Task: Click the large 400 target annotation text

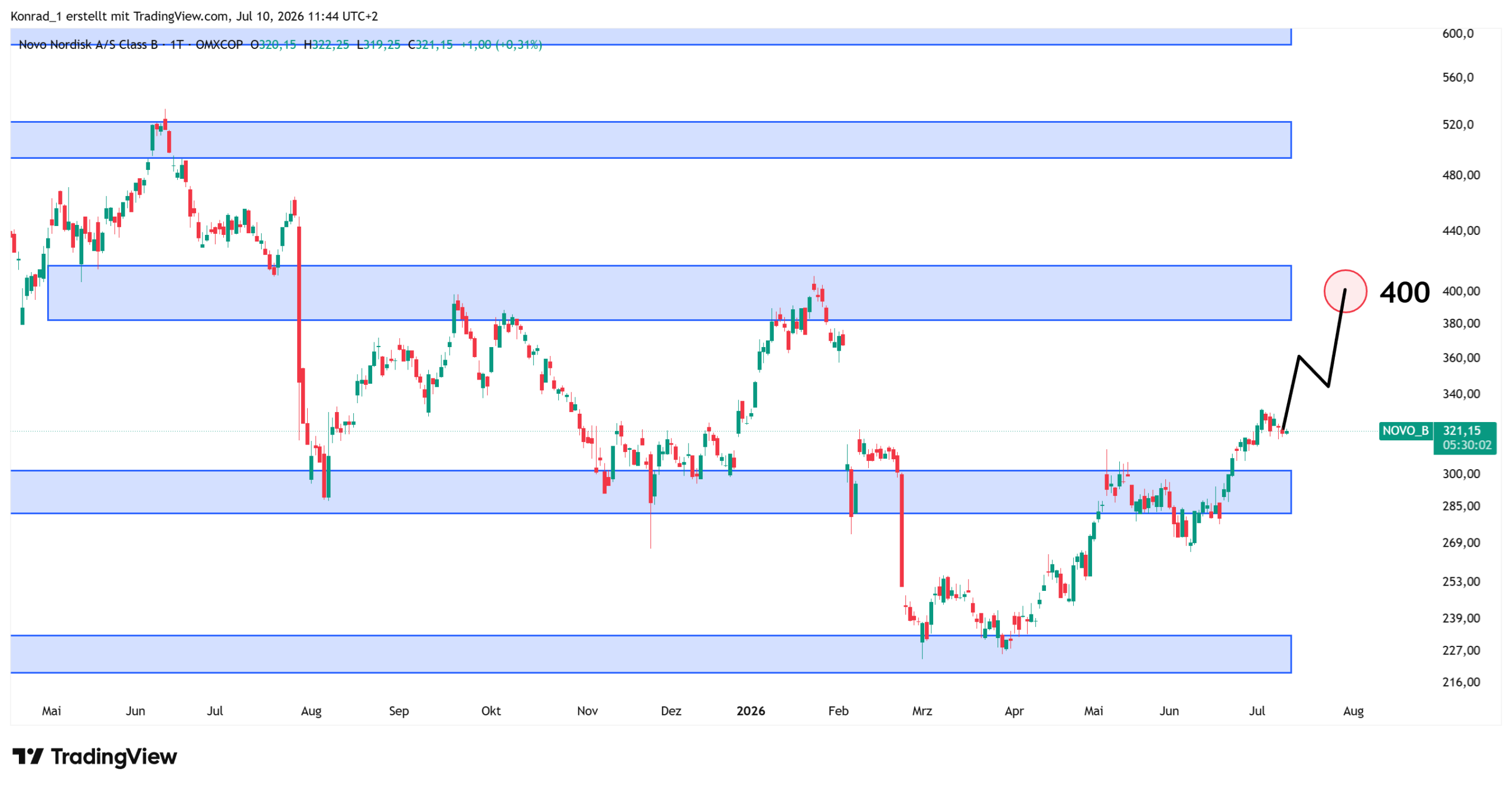Action: click(x=1405, y=292)
